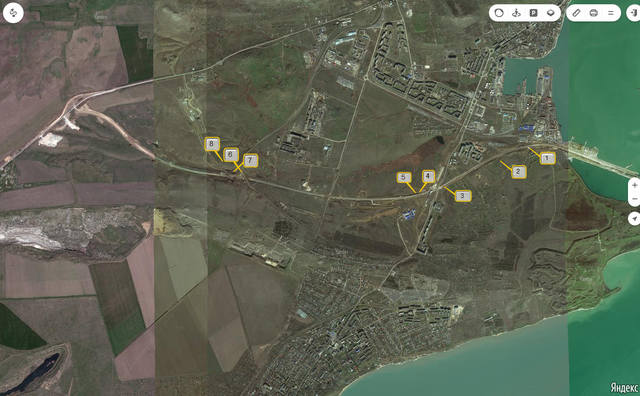Image resolution: width=640 pixels, height=396 pixels.
Task: Zoom in with the plus button
Action: coord(634,185)
